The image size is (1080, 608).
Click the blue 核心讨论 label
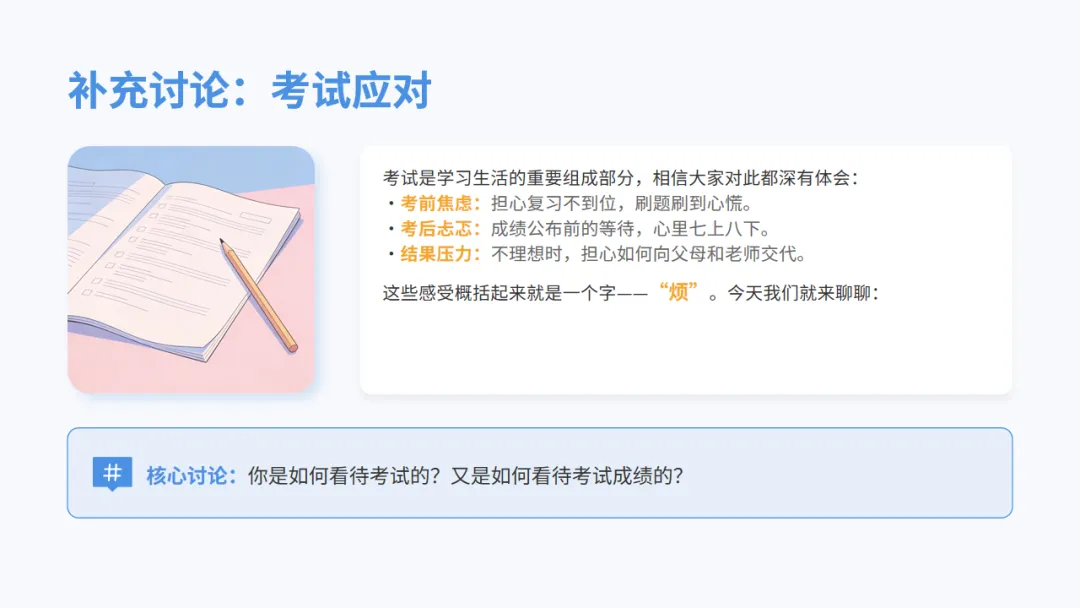[186, 476]
